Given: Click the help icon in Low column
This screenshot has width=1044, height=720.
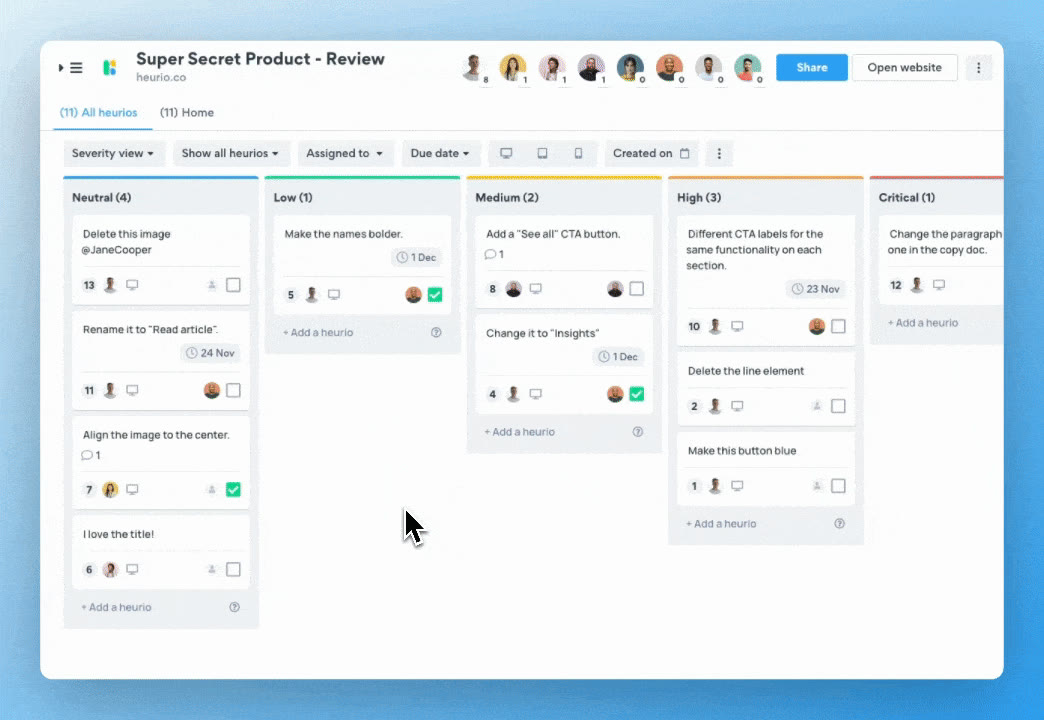Looking at the screenshot, I should tap(436, 332).
